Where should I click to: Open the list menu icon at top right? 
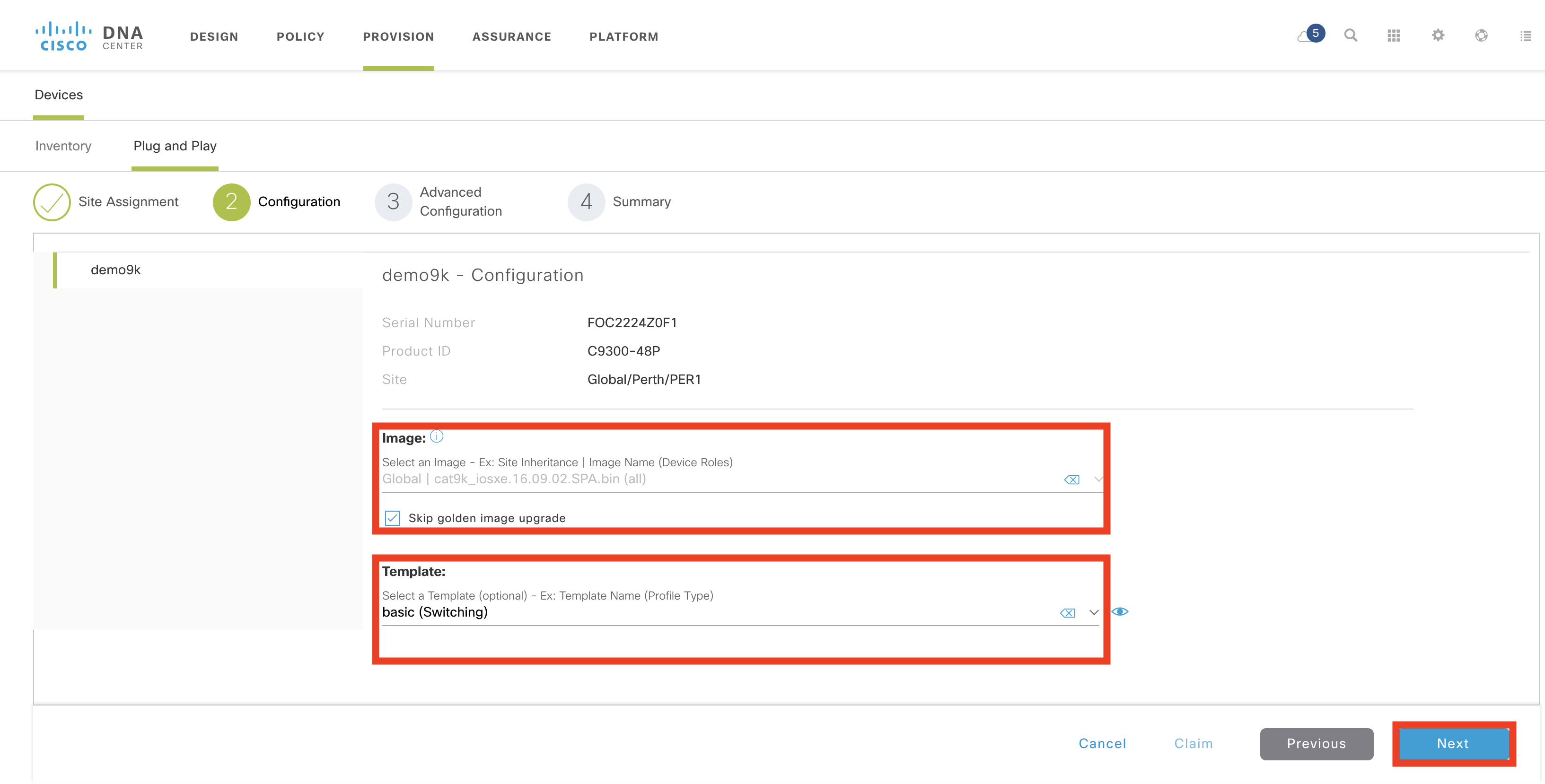1525,36
